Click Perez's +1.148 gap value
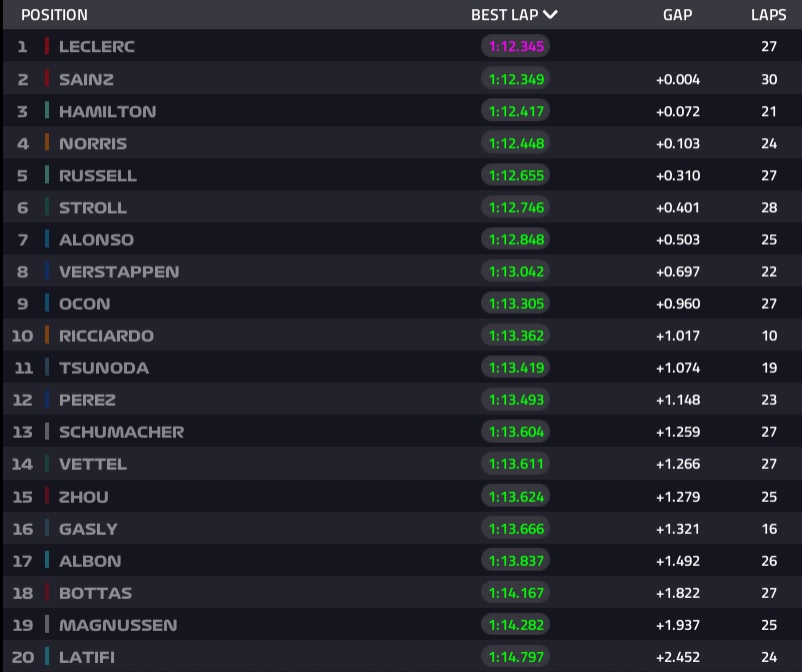The width and height of the screenshot is (802, 672). coord(677,400)
